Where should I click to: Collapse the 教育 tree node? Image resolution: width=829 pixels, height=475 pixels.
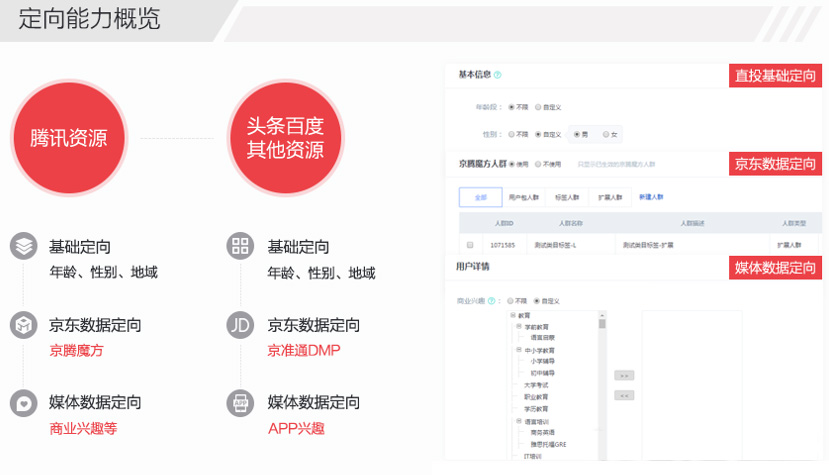[x=512, y=315]
